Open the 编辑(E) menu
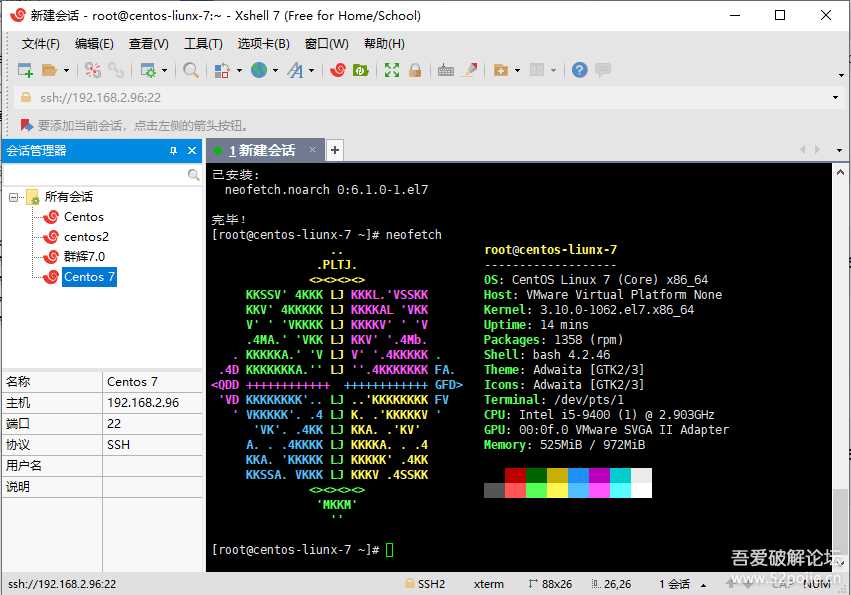 point(94,44)
